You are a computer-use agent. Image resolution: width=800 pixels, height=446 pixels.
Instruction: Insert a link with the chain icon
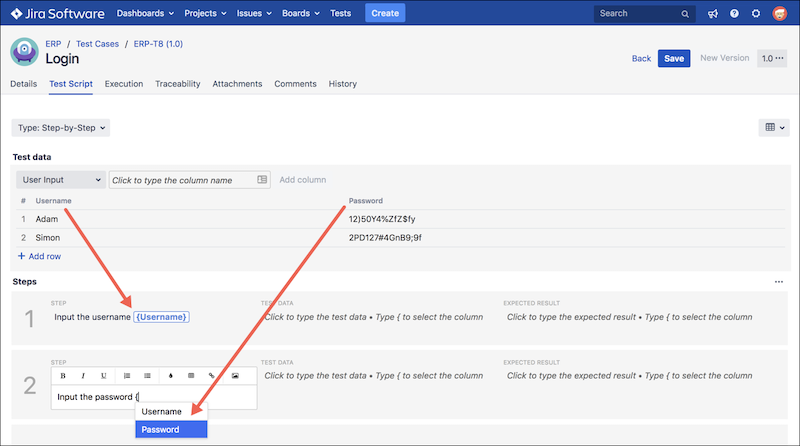coord(211,376)
